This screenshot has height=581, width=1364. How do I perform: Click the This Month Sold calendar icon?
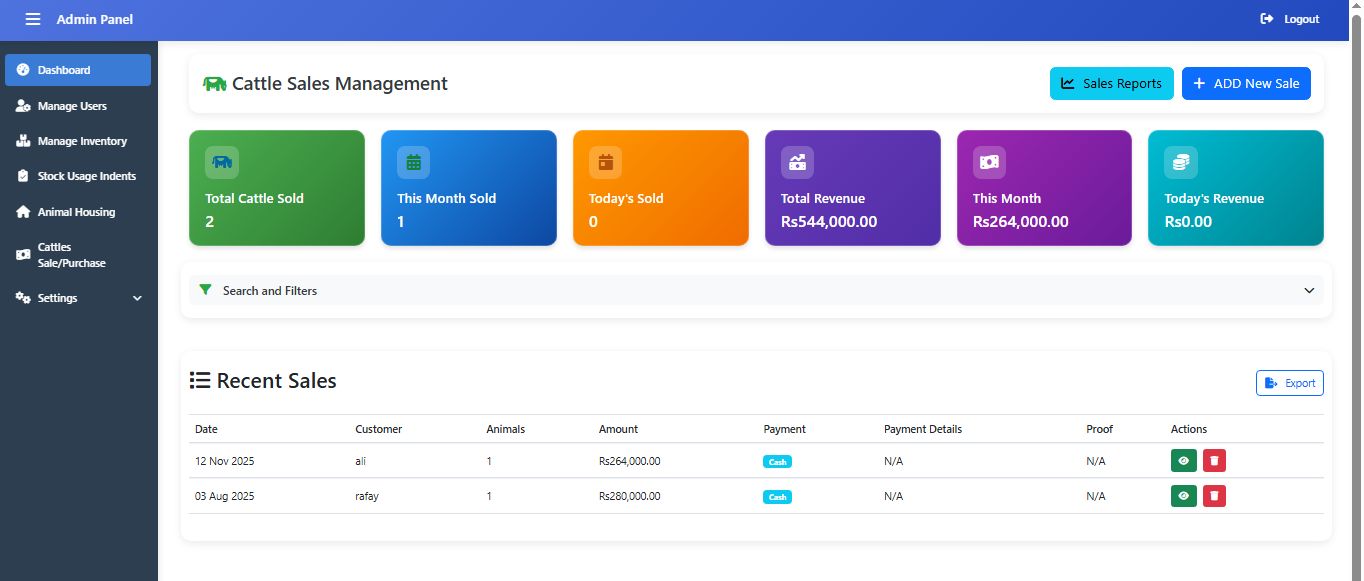click(413, 162)
